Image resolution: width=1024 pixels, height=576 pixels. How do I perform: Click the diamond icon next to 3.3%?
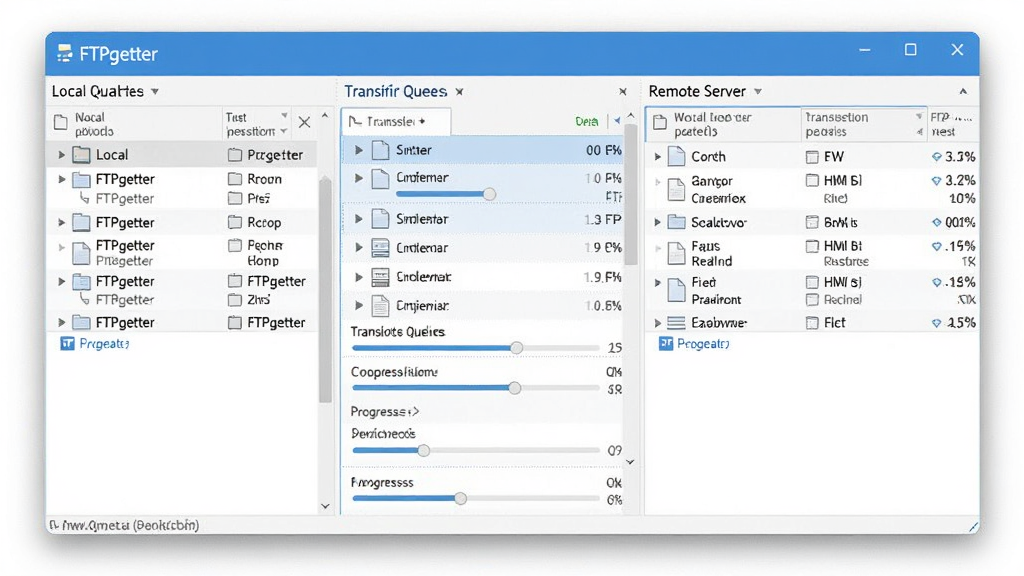pyautogui.click(x=936, y=157)
